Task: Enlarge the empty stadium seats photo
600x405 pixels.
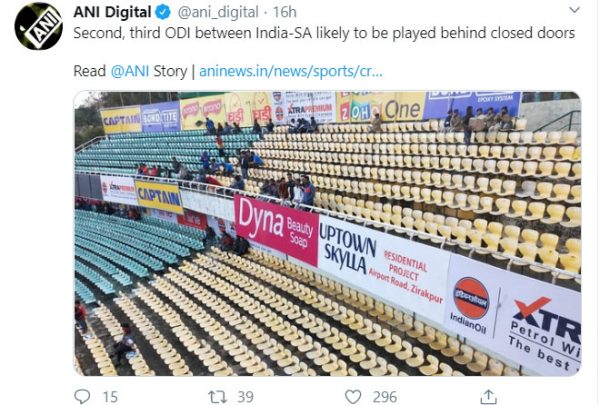Action: click(328, 234)
